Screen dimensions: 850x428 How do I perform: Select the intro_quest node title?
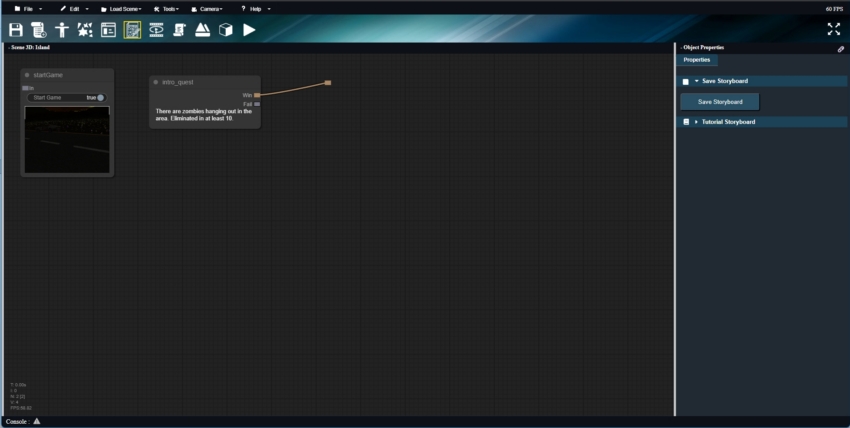[178, 82]
